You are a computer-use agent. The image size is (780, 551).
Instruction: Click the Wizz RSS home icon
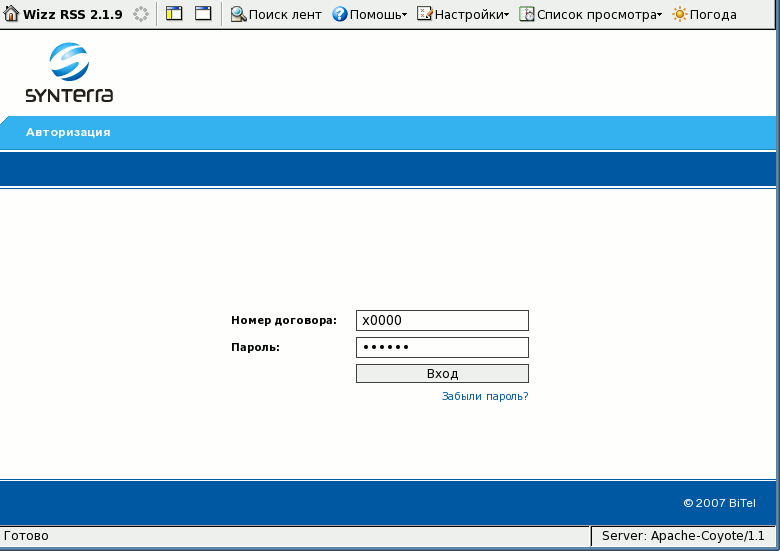coord(12,14)
